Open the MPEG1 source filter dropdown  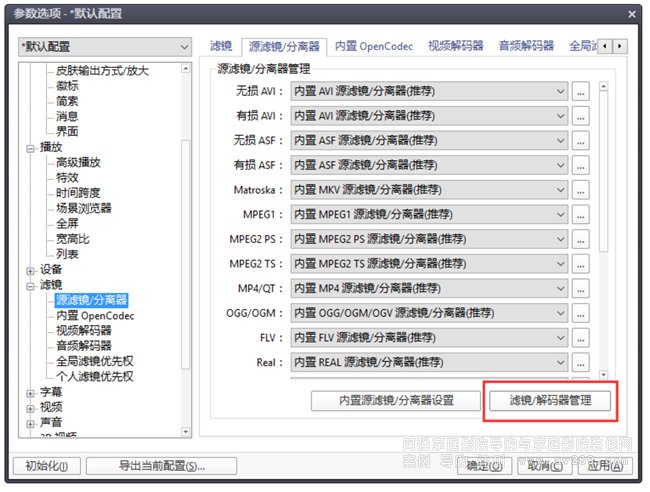[430, 214]
